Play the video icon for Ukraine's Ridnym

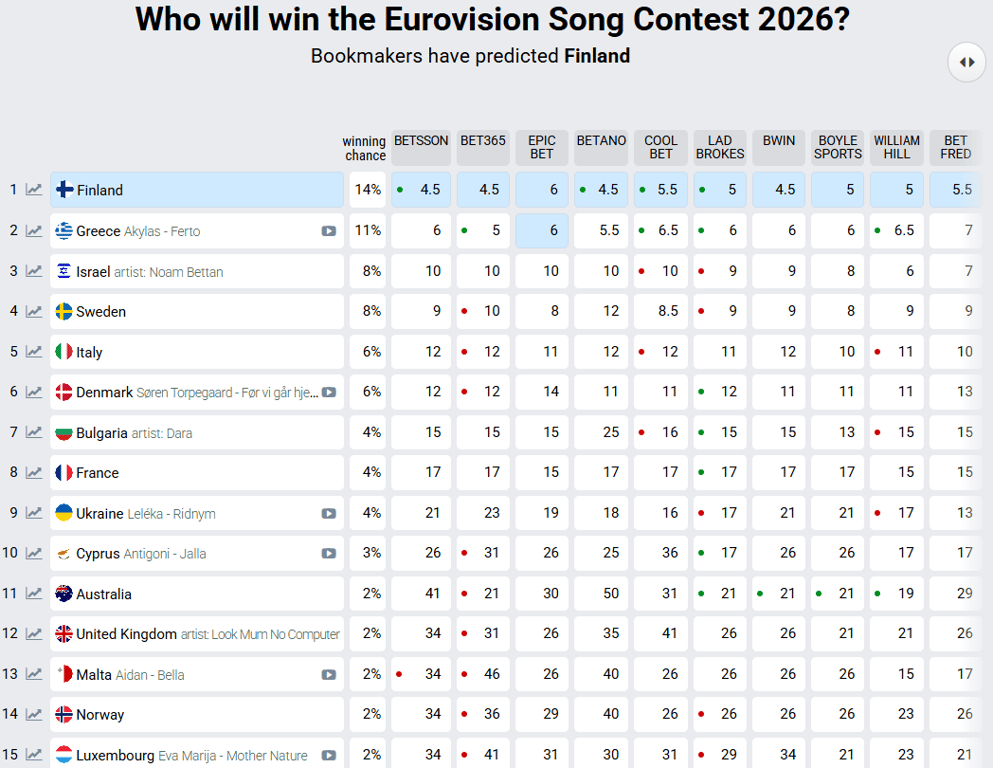[x=329, y=514]
